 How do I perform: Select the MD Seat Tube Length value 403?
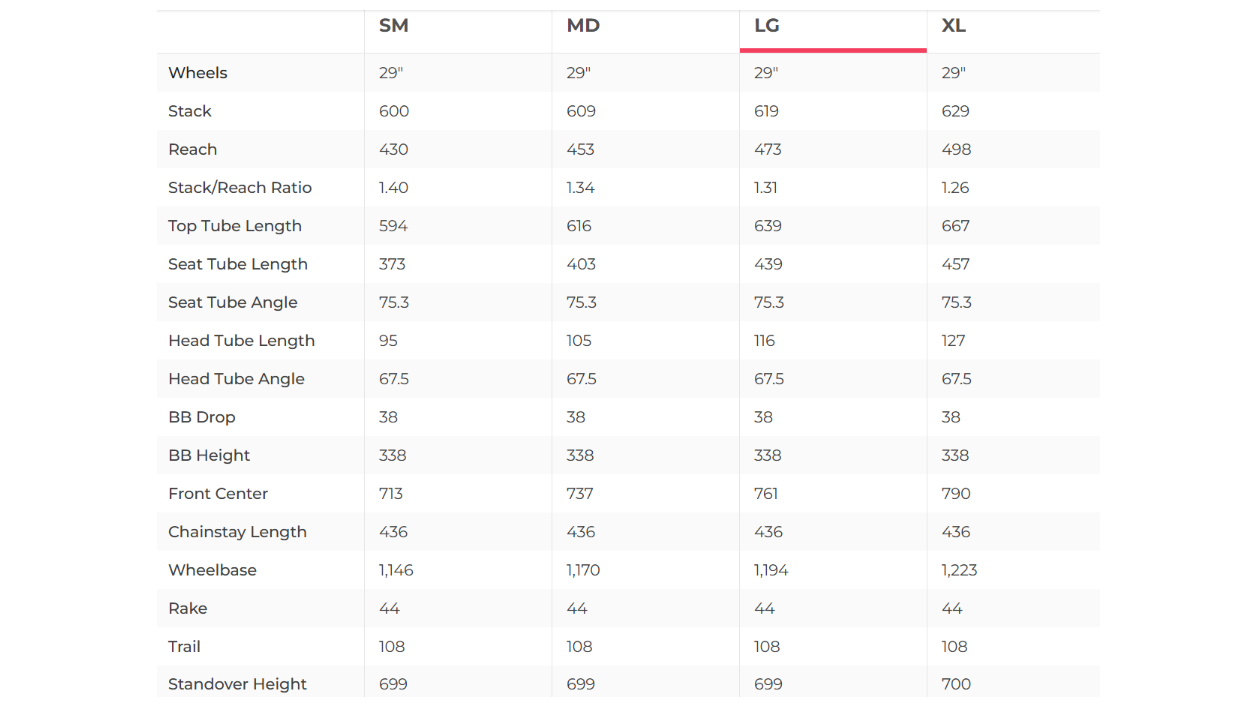pyautogui.click(x=581, y=264)
